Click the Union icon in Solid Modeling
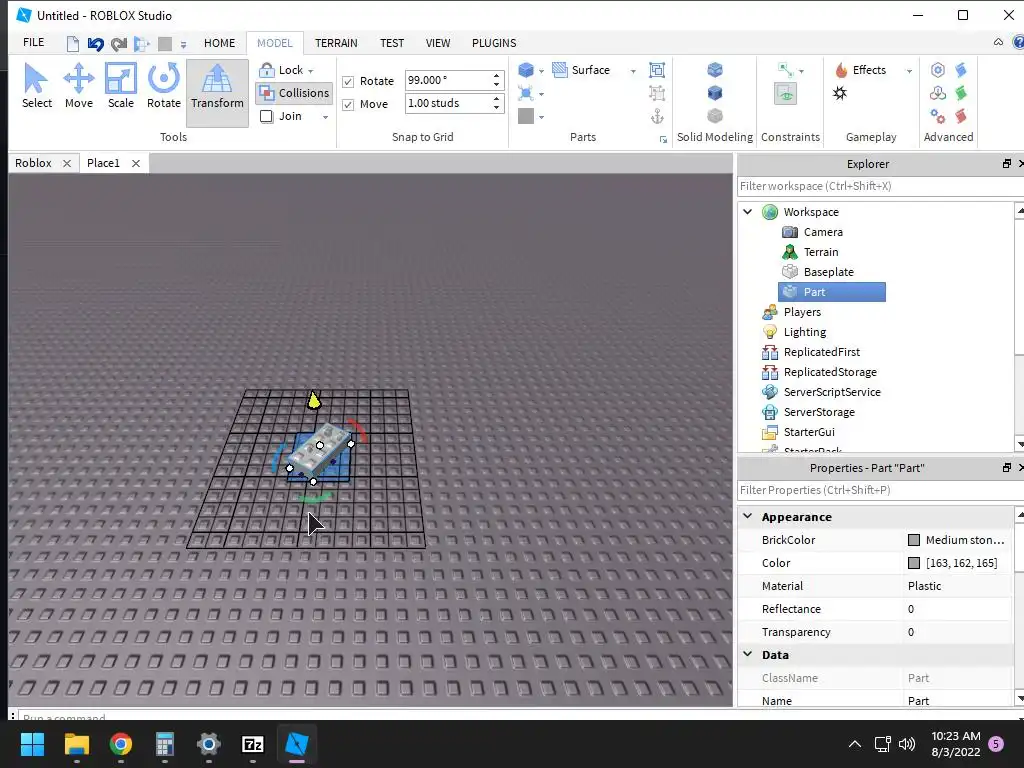The width and height of the screenshot is (1024, 768). pos(715,69)
